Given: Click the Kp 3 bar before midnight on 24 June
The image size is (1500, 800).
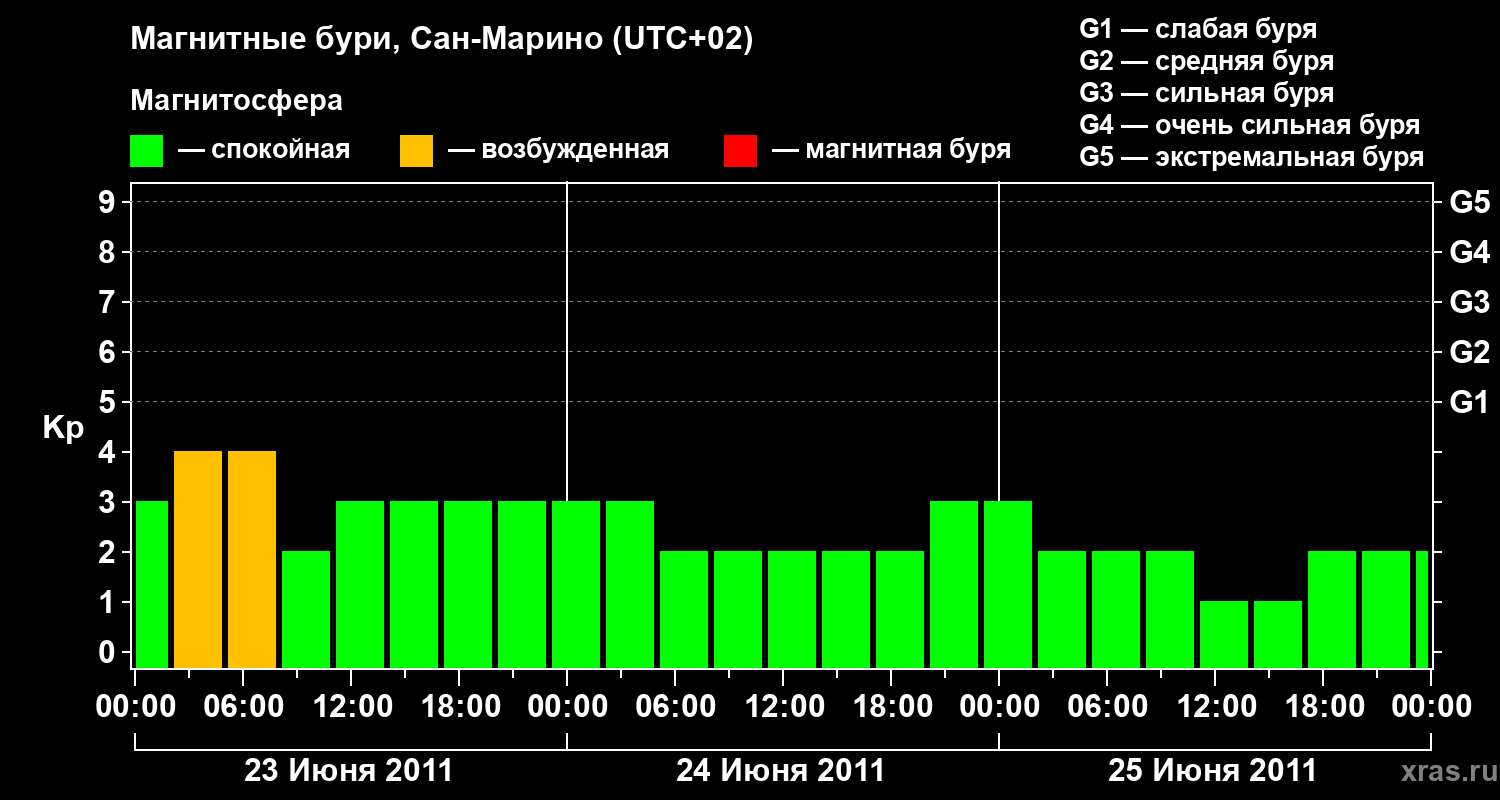Looking at the screenshot, I should click(x=954, y=584).
